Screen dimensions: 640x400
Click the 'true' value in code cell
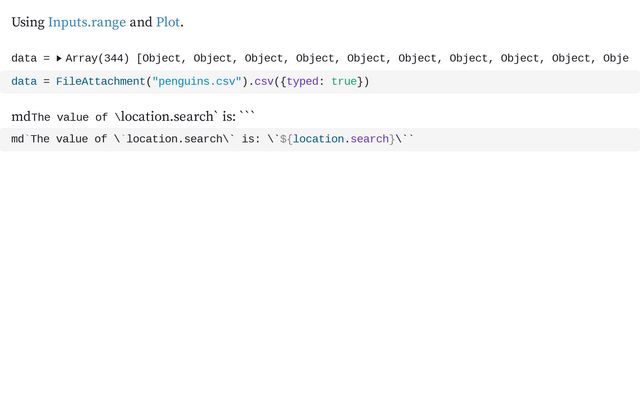tap(343, 81)
